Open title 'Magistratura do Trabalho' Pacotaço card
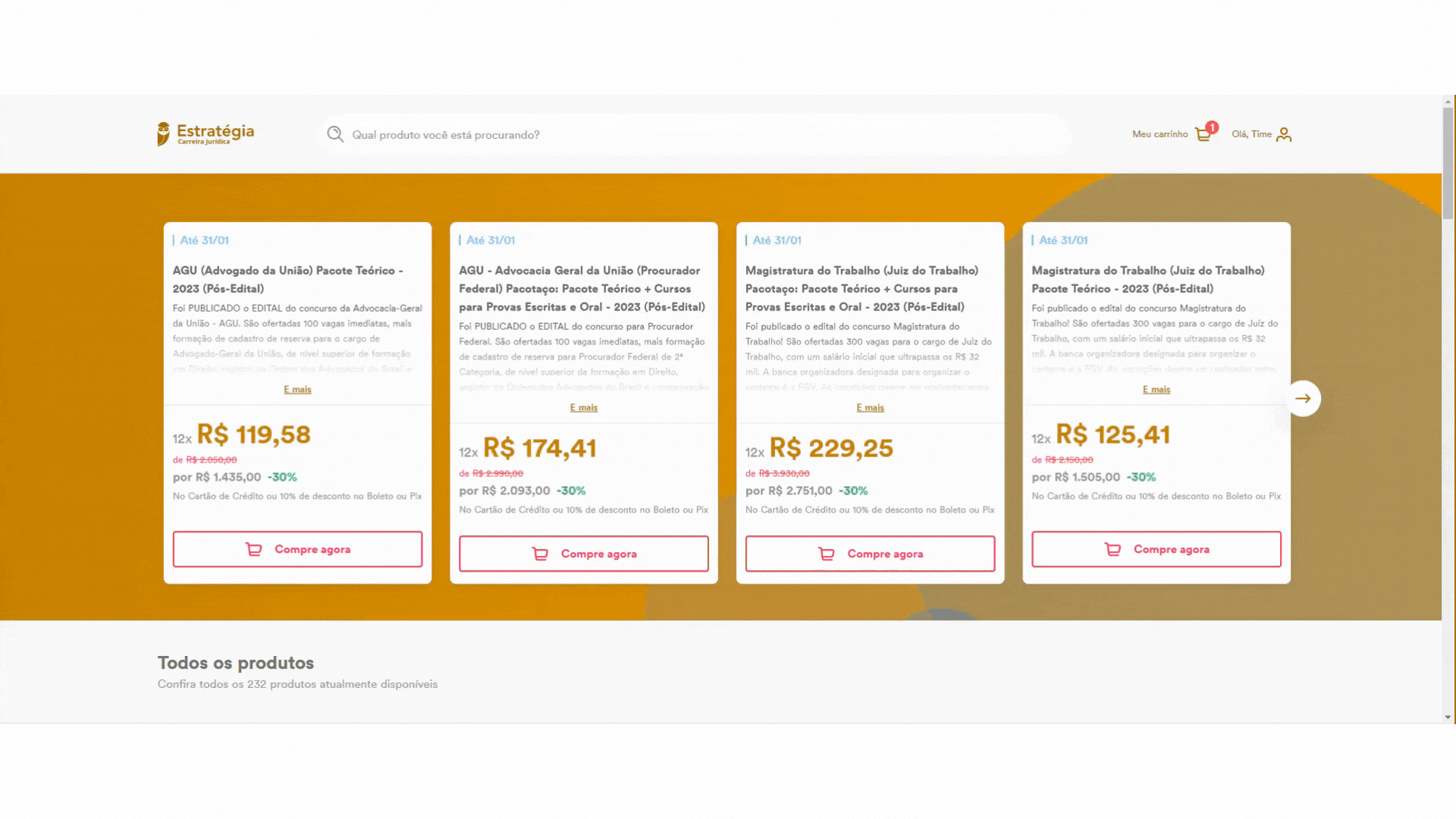The width and height of the screenshot is (1456, 819). [862, 288]
